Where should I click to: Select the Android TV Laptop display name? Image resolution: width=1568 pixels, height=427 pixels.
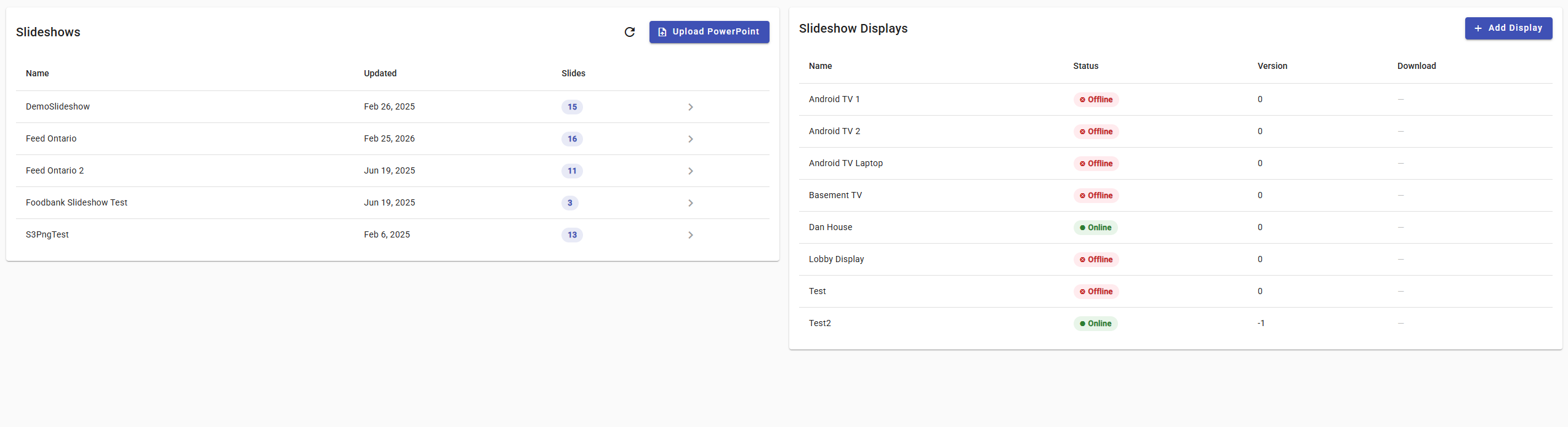click(x=845, y=164)
